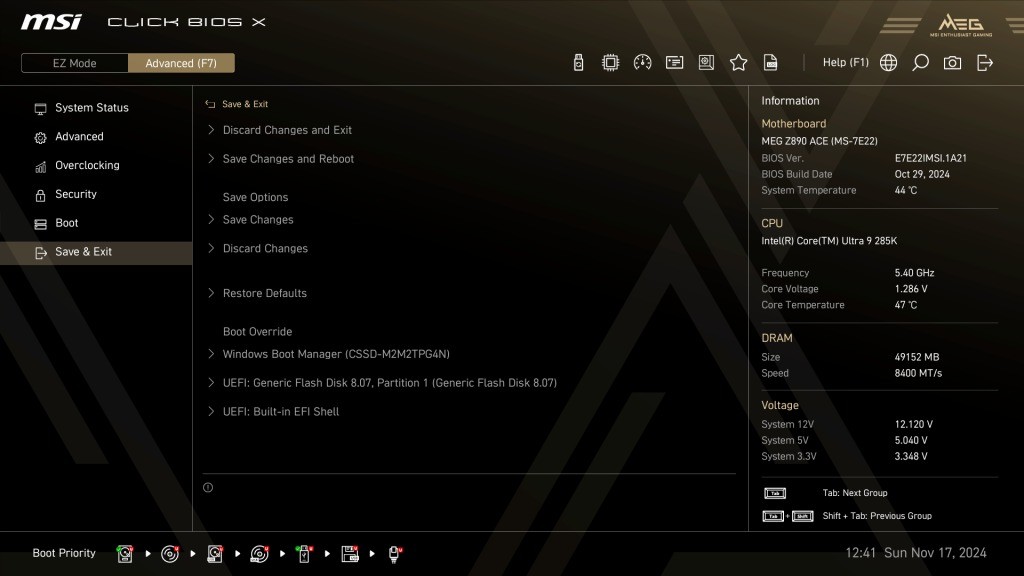This screenshot has height=576, width=1024.
Task: Click the frequency value 5.40 GHz
Action: tap(914, 273)
